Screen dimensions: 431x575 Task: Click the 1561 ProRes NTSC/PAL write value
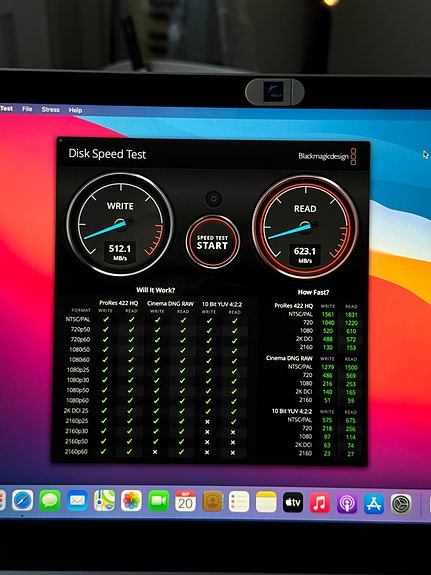(328, 314)
